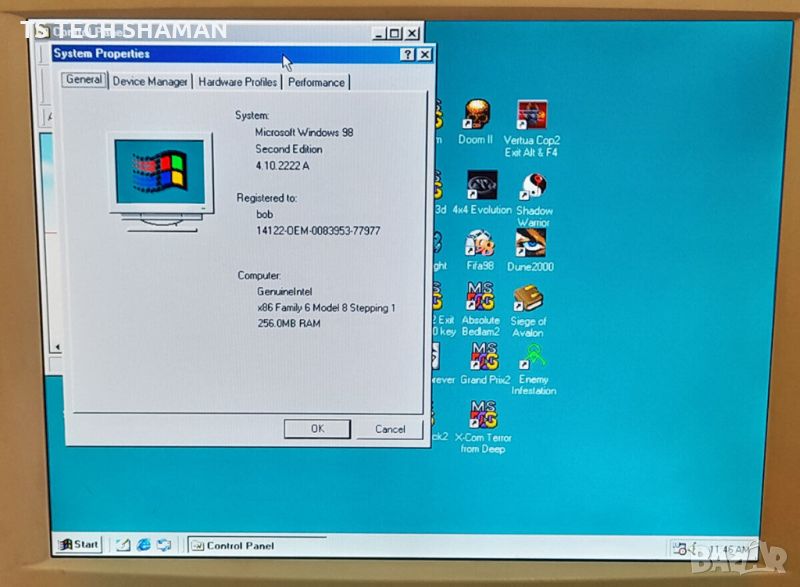Click the registered name 'bob'
Image resolution: width=800 pixels, height=587 pixels.
(264, 214)
